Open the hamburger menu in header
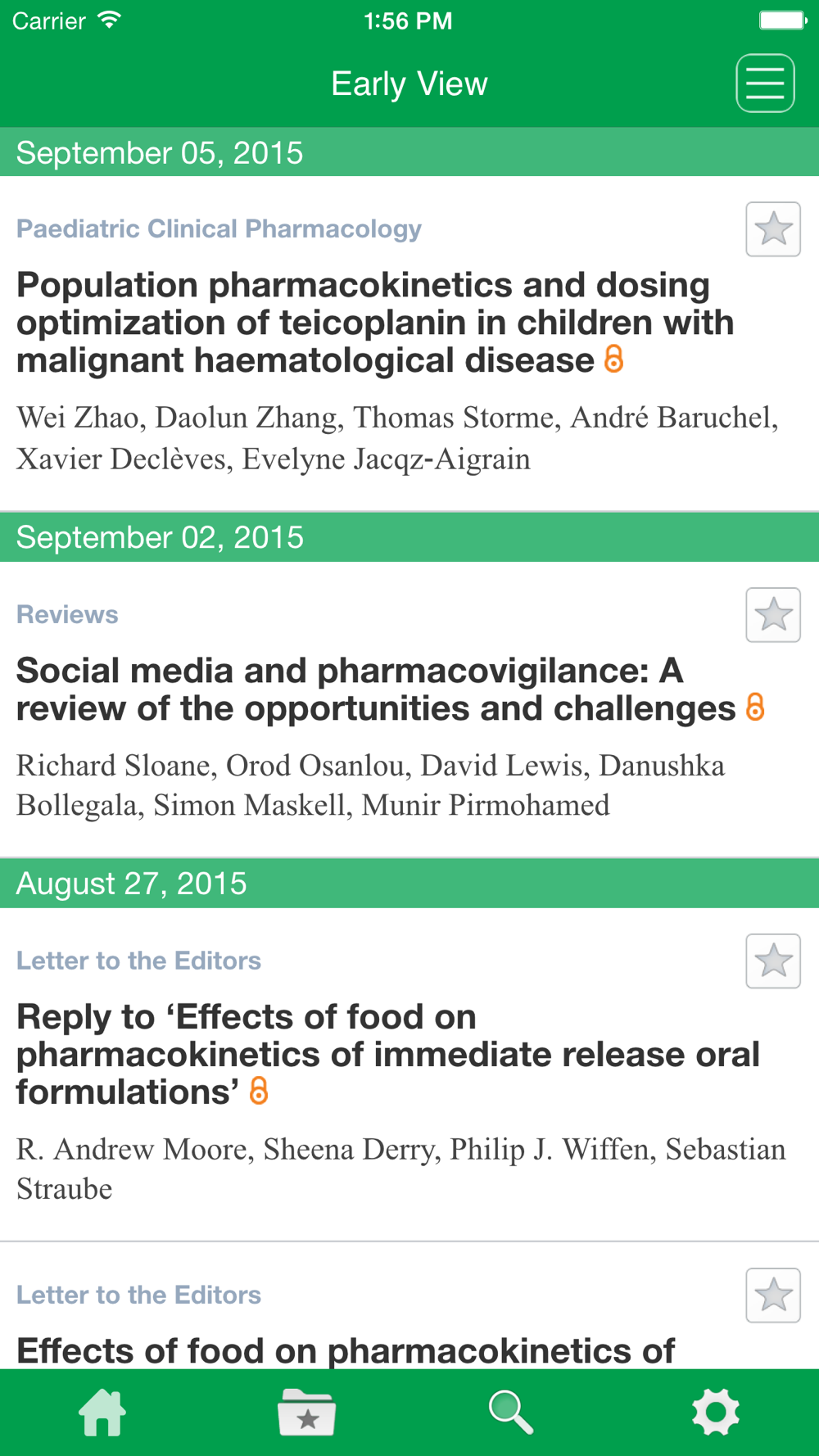This screenshot has width=819, height=1456. coord(765,83)
